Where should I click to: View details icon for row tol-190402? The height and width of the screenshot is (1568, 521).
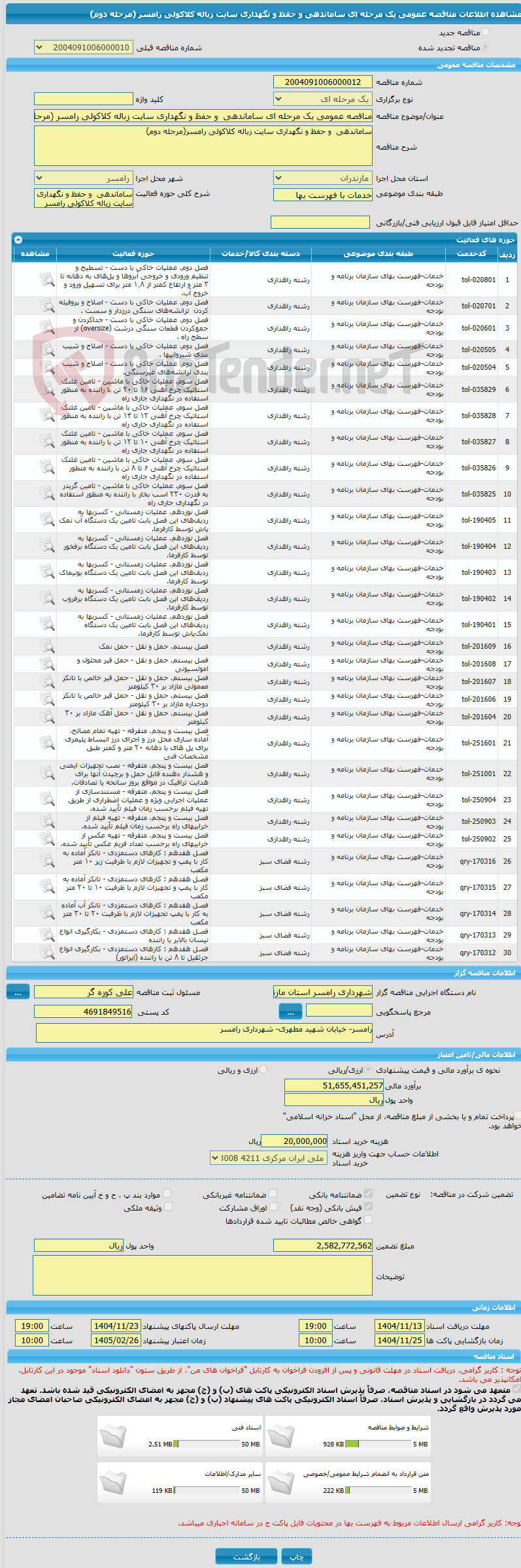47,598
